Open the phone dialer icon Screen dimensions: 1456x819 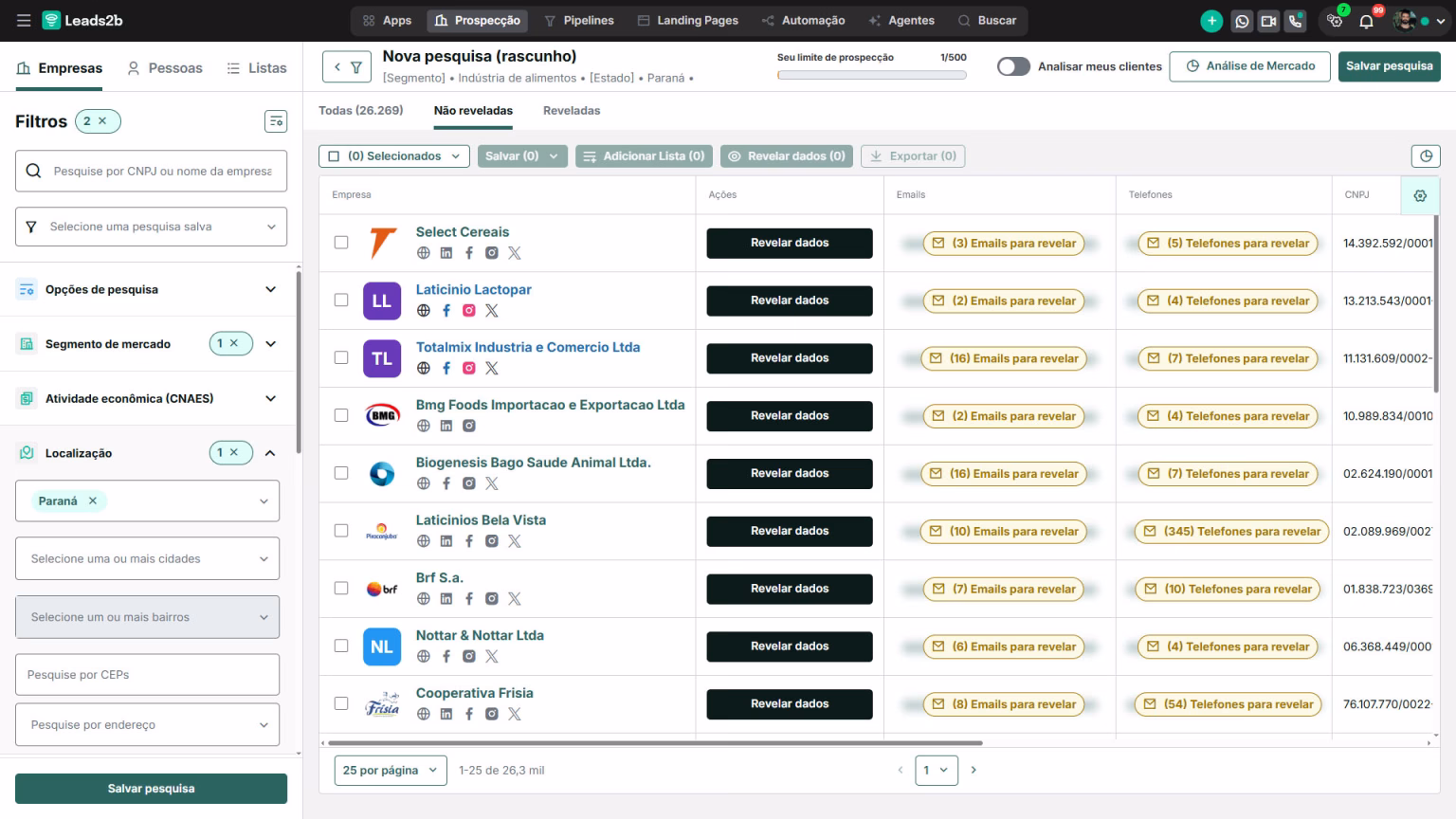(x=1295, y=21)
